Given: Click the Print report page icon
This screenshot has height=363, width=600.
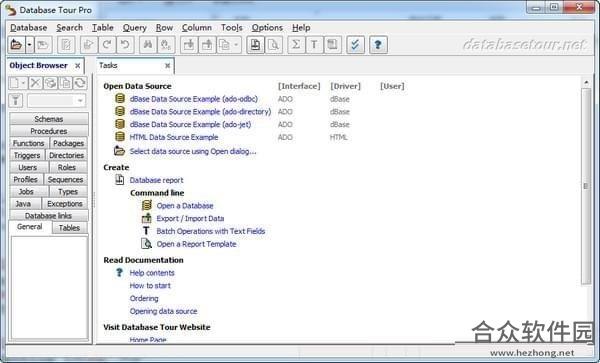Looking at the screenshot, I should point(255,45).
